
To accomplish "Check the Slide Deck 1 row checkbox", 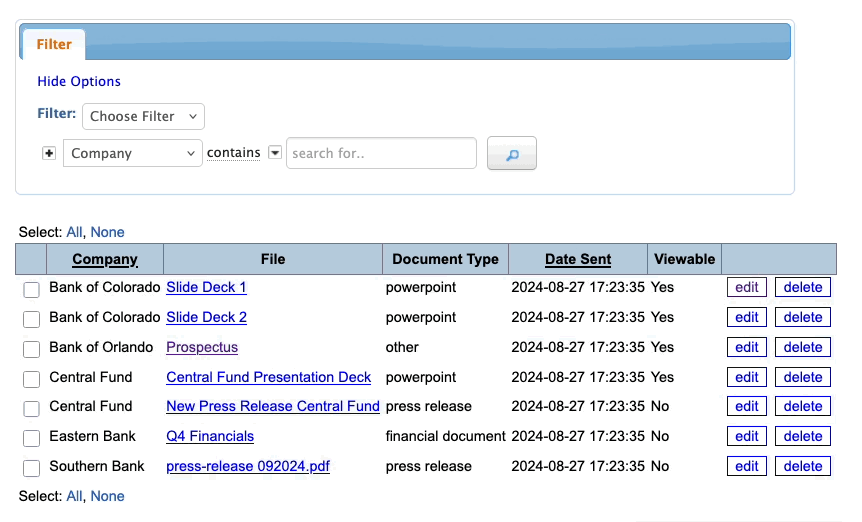I will click(32, 289).
